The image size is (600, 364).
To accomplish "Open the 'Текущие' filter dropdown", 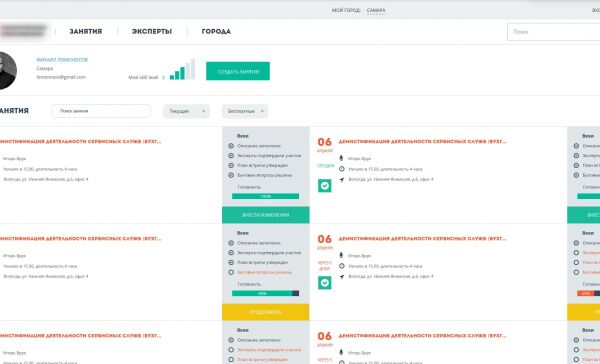I will 186,111.
